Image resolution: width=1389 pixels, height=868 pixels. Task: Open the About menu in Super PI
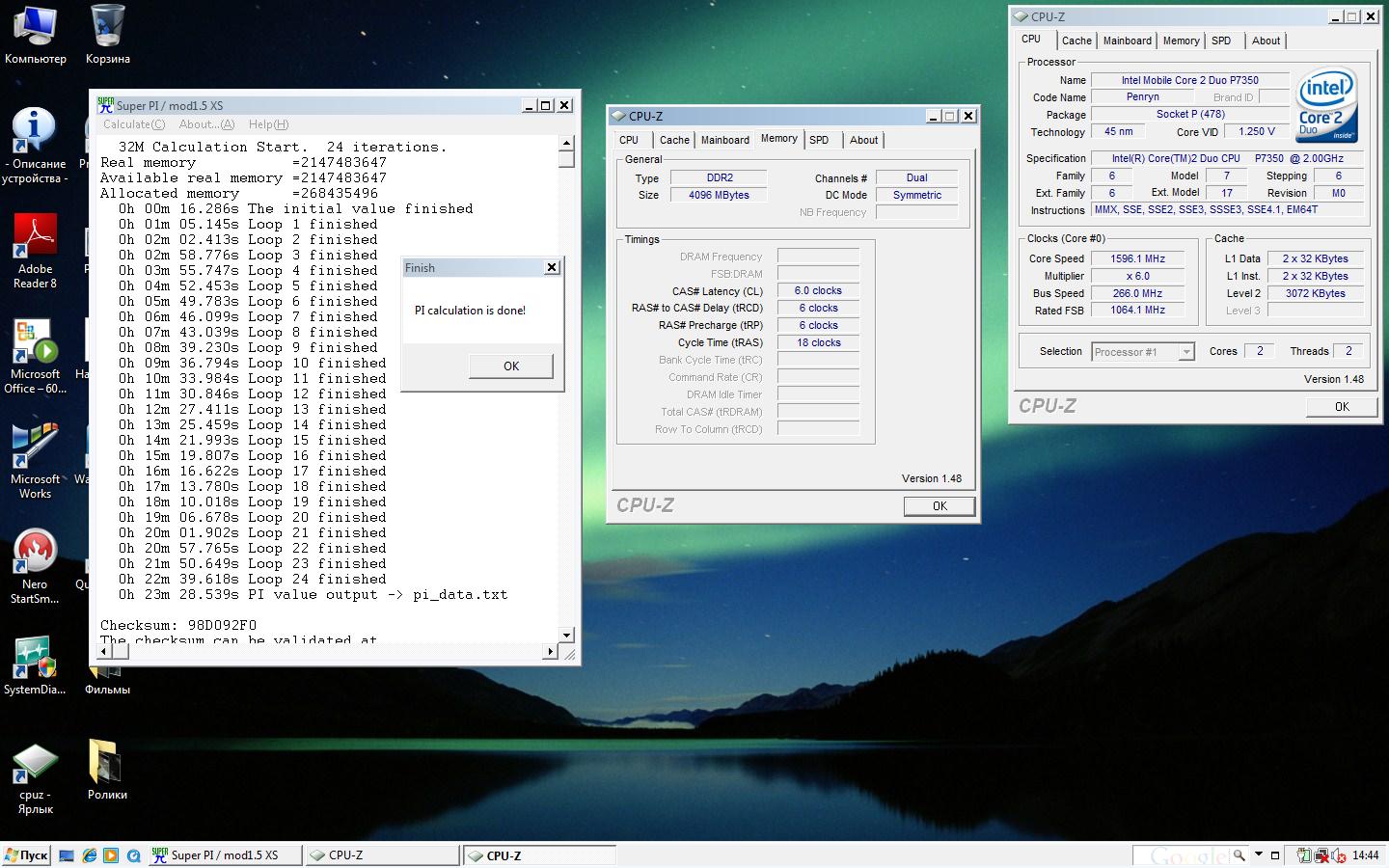tap(206, 124)
